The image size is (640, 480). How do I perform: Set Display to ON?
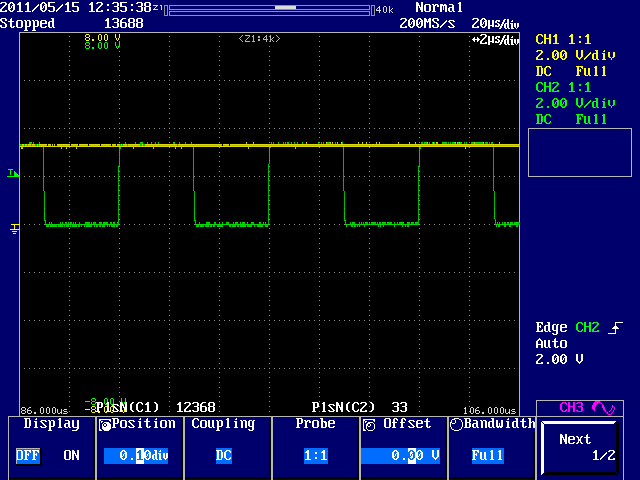pyautogui.click(x=71, y=455)
